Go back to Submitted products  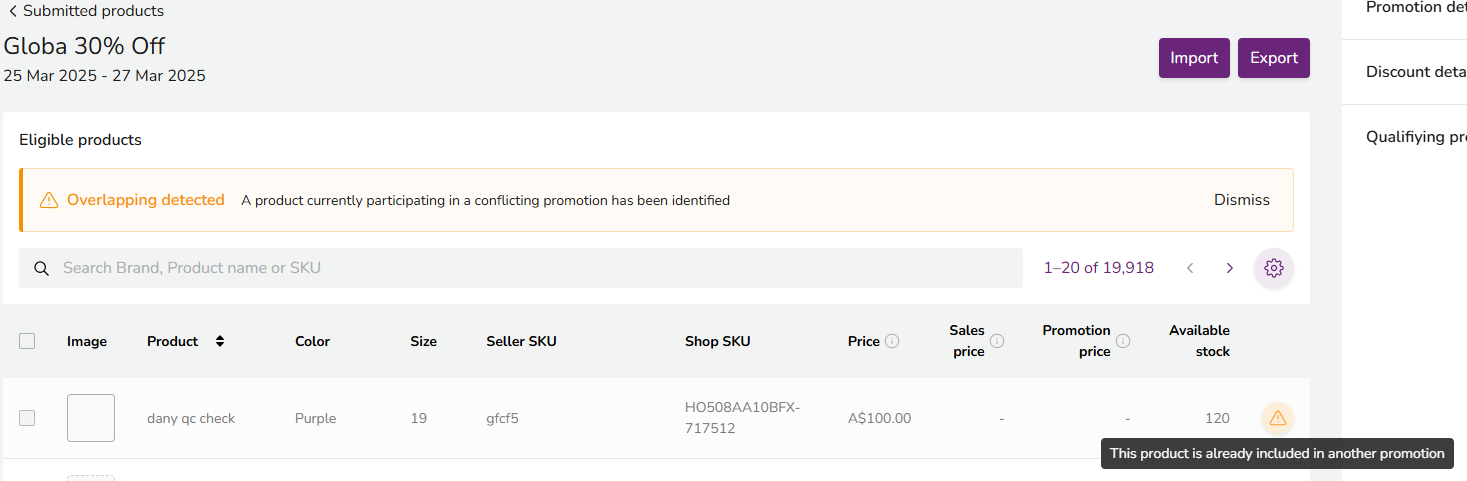(x=86, y=11)
